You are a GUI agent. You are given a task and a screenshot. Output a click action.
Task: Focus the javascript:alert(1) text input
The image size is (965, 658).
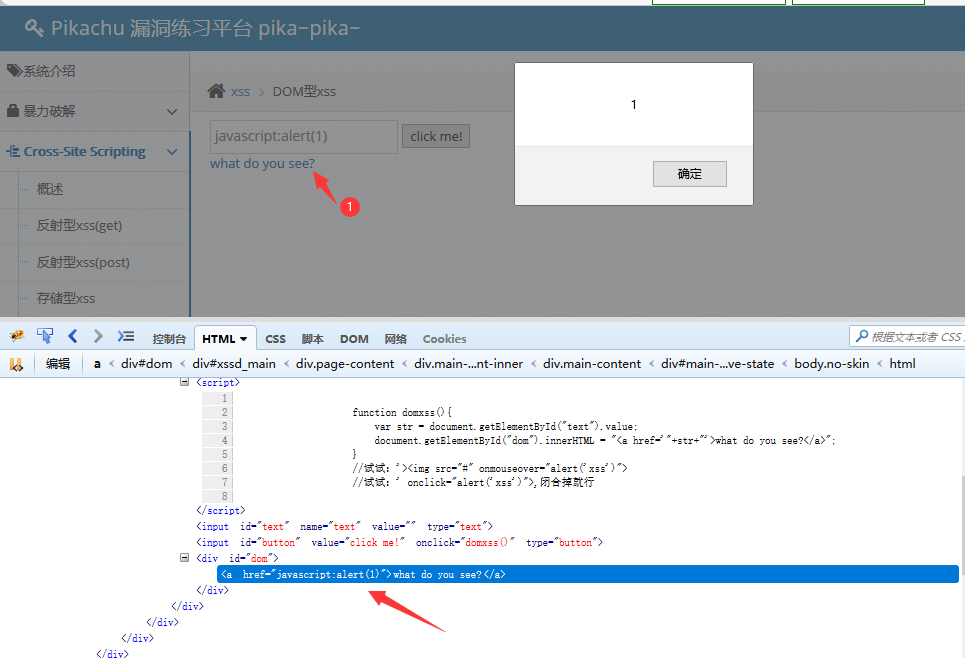click(303, 136)
